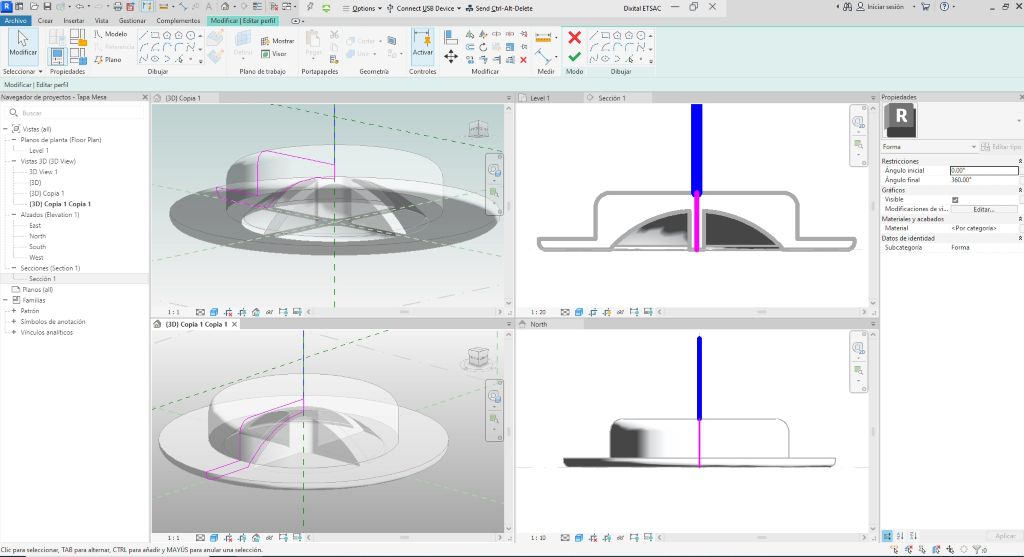Expand the Patrón tree node
The height and width of the screenshot is (557, 1024).
(14, 311)
